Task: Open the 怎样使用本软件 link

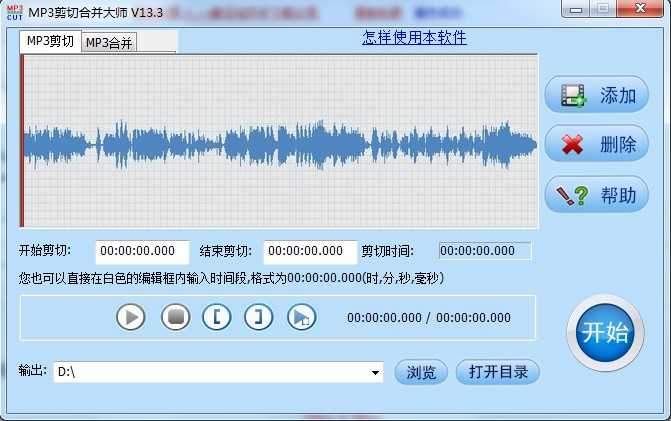Action: 414,38
